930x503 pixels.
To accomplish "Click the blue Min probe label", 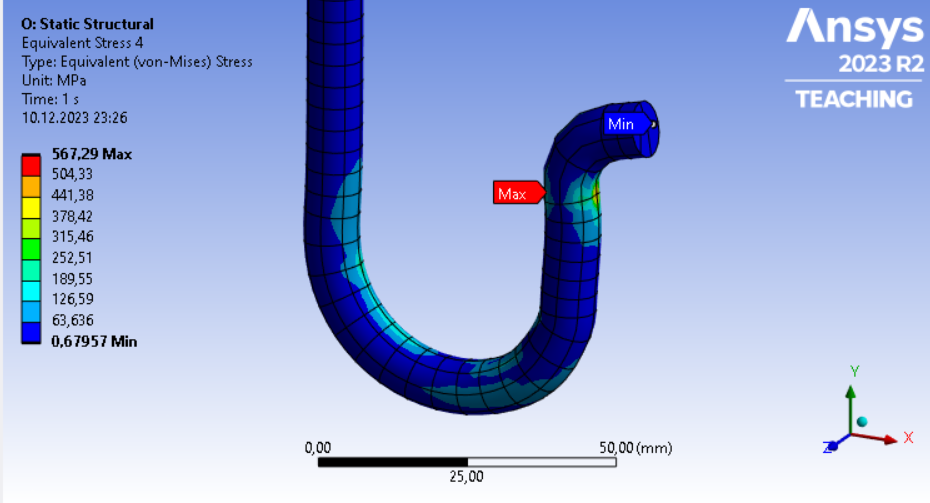I will pyautogui.click(x=628, y=124).
